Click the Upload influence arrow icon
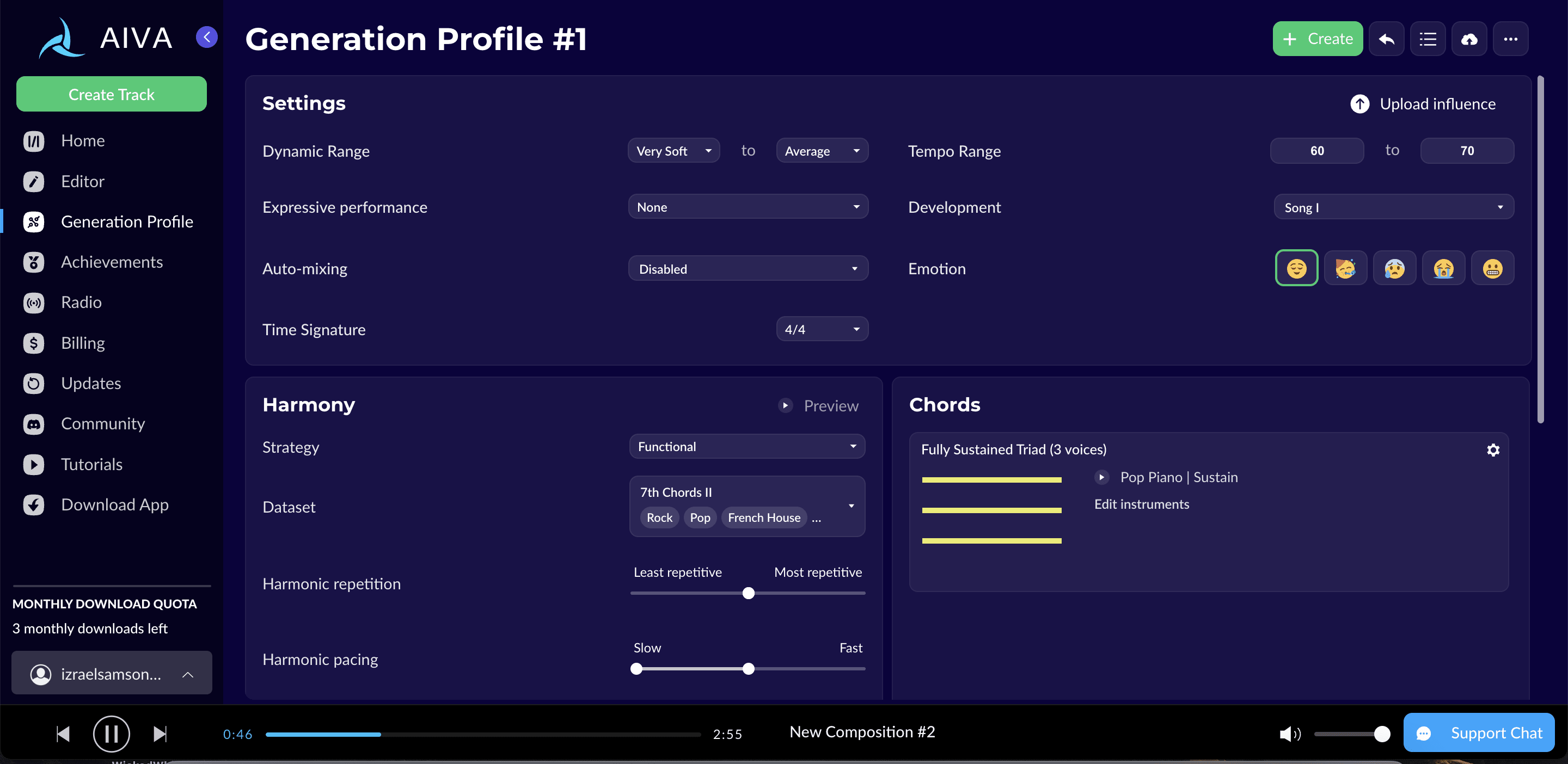 [1360, 104]
